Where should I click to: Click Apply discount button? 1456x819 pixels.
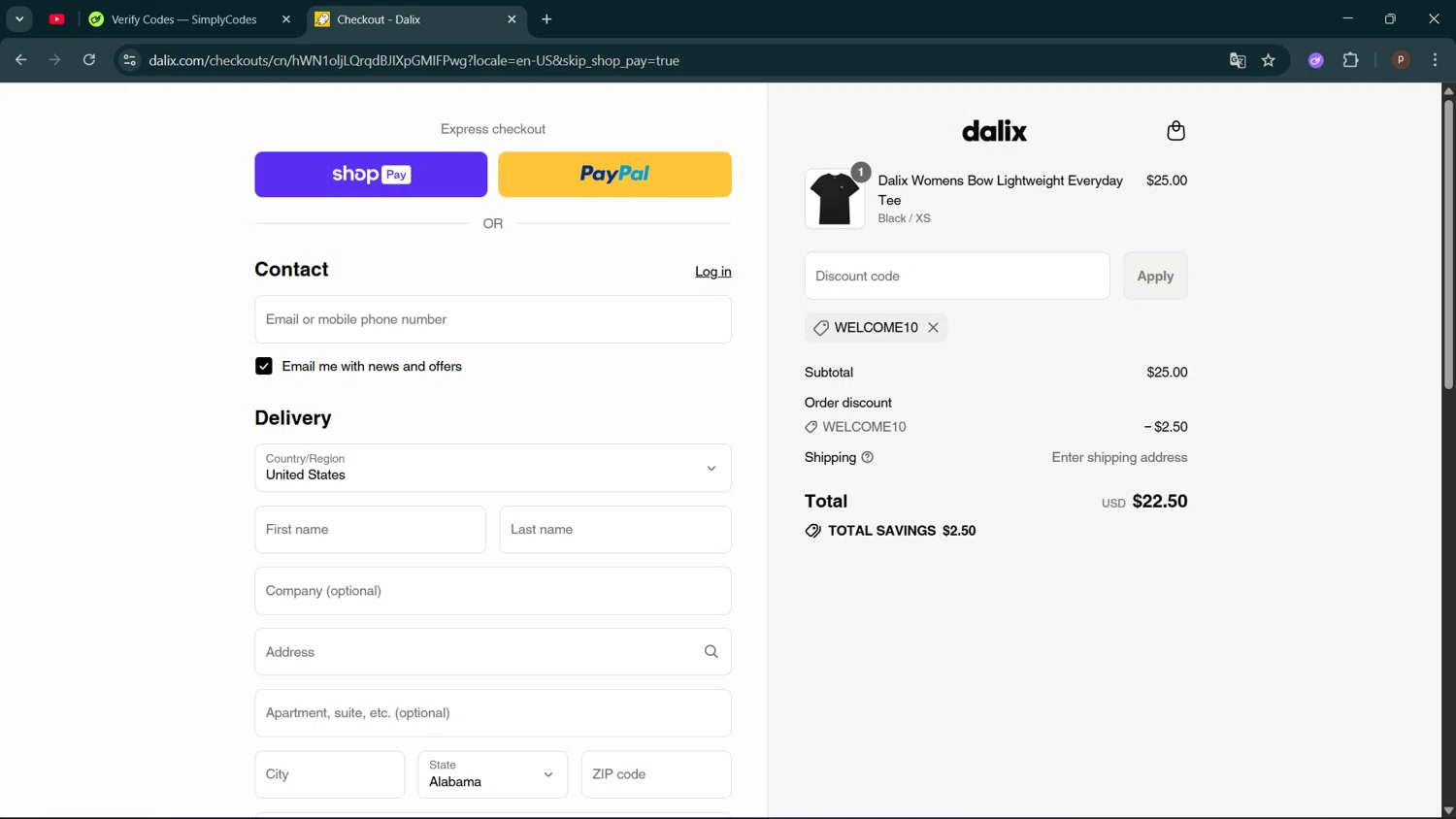point(1155,277)
